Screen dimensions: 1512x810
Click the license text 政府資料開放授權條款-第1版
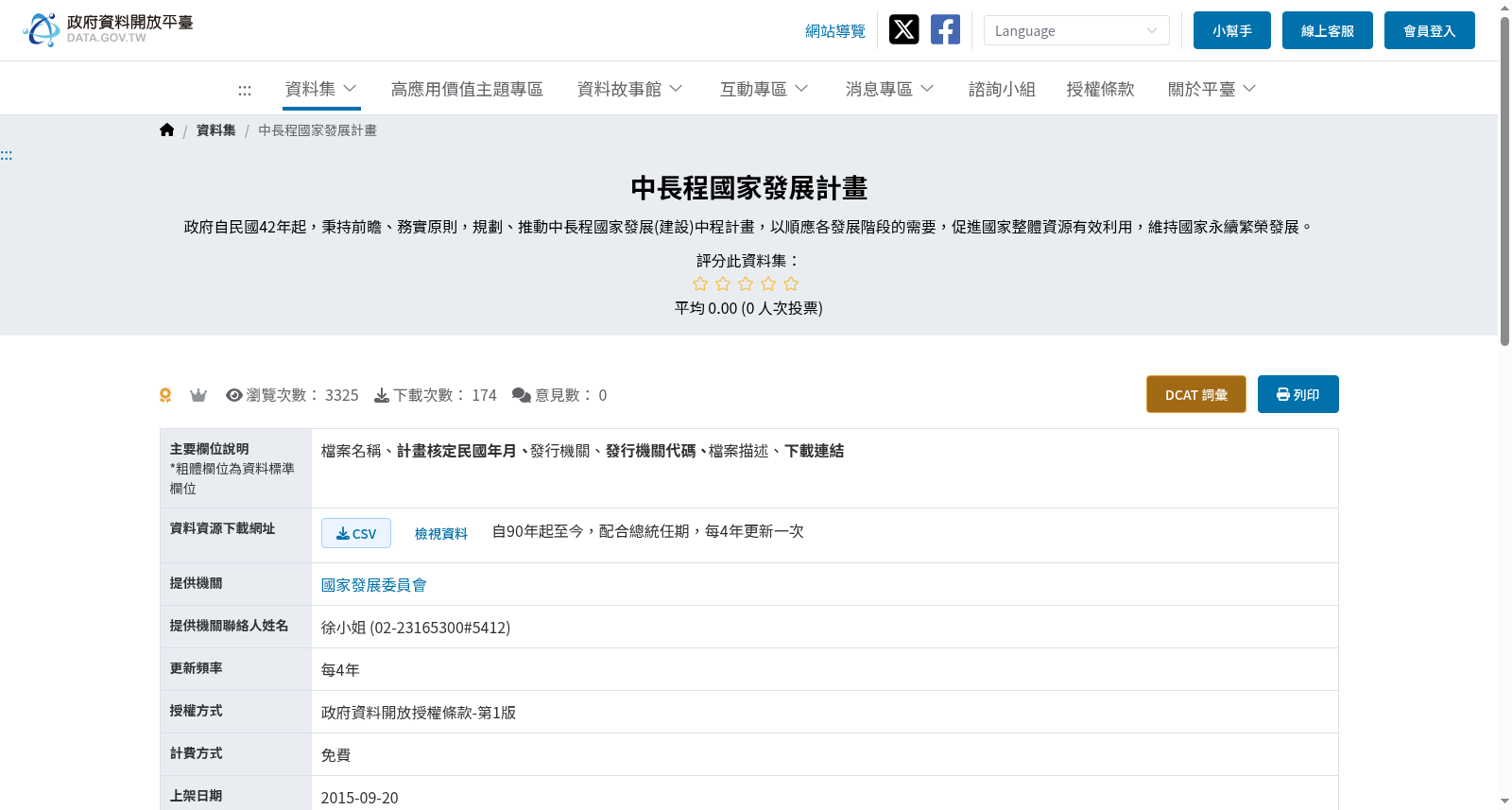(419, 713)
